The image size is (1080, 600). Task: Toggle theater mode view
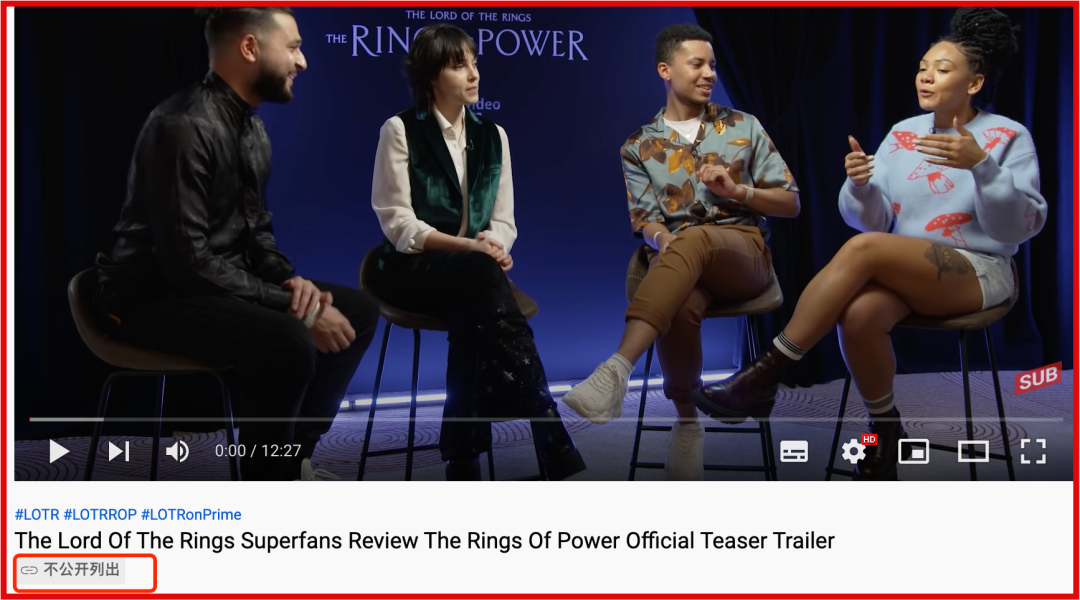[x=973, y=451]
